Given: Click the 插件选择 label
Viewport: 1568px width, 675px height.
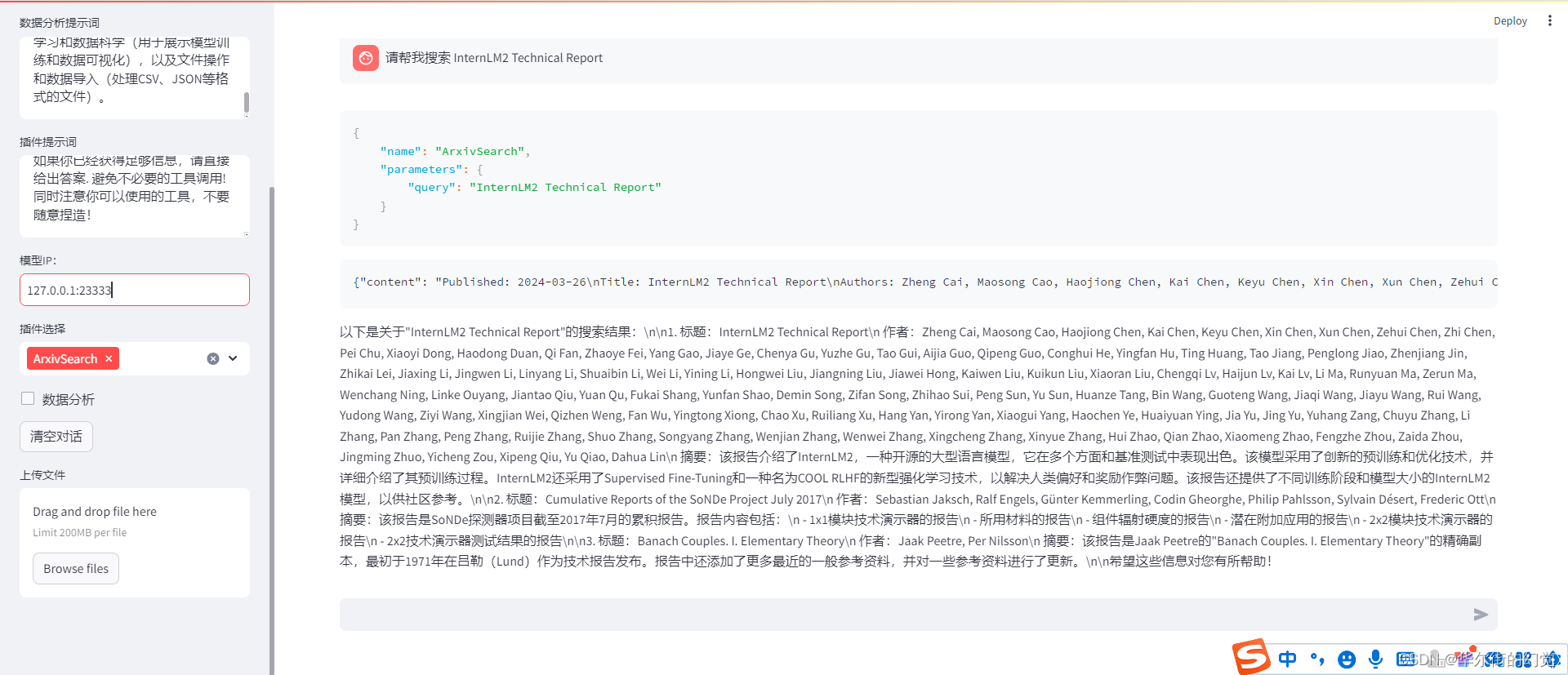Looking at the screenshot, I should pyautogui.click(x=42, y=329).
